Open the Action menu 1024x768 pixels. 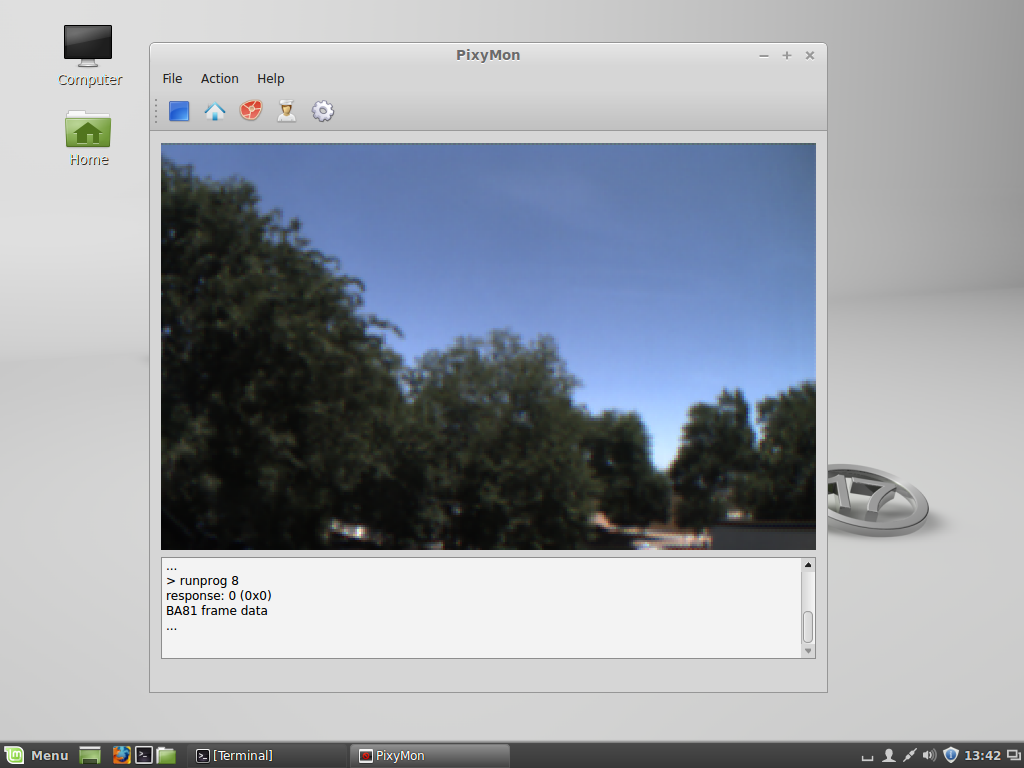coord(219,79)
